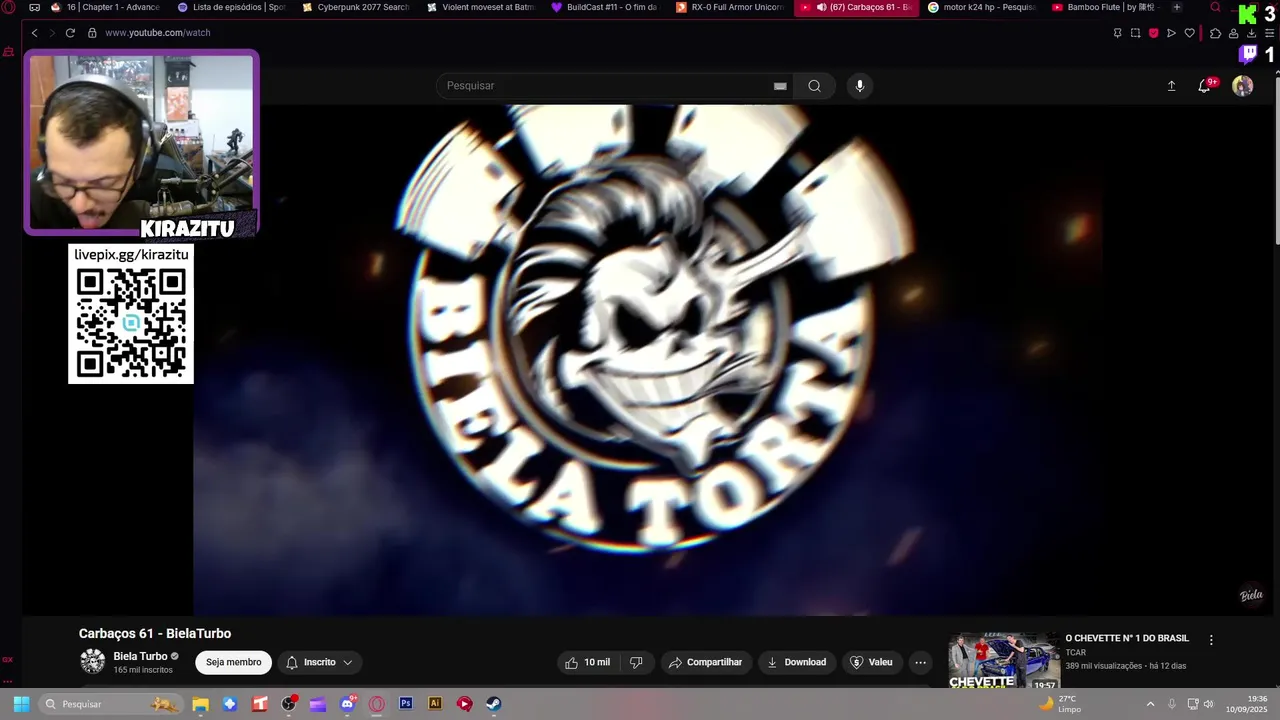
Task: Open O CHEVETTE N° 1 DO BRASIL title
Action: click(x=1127, y=638)
